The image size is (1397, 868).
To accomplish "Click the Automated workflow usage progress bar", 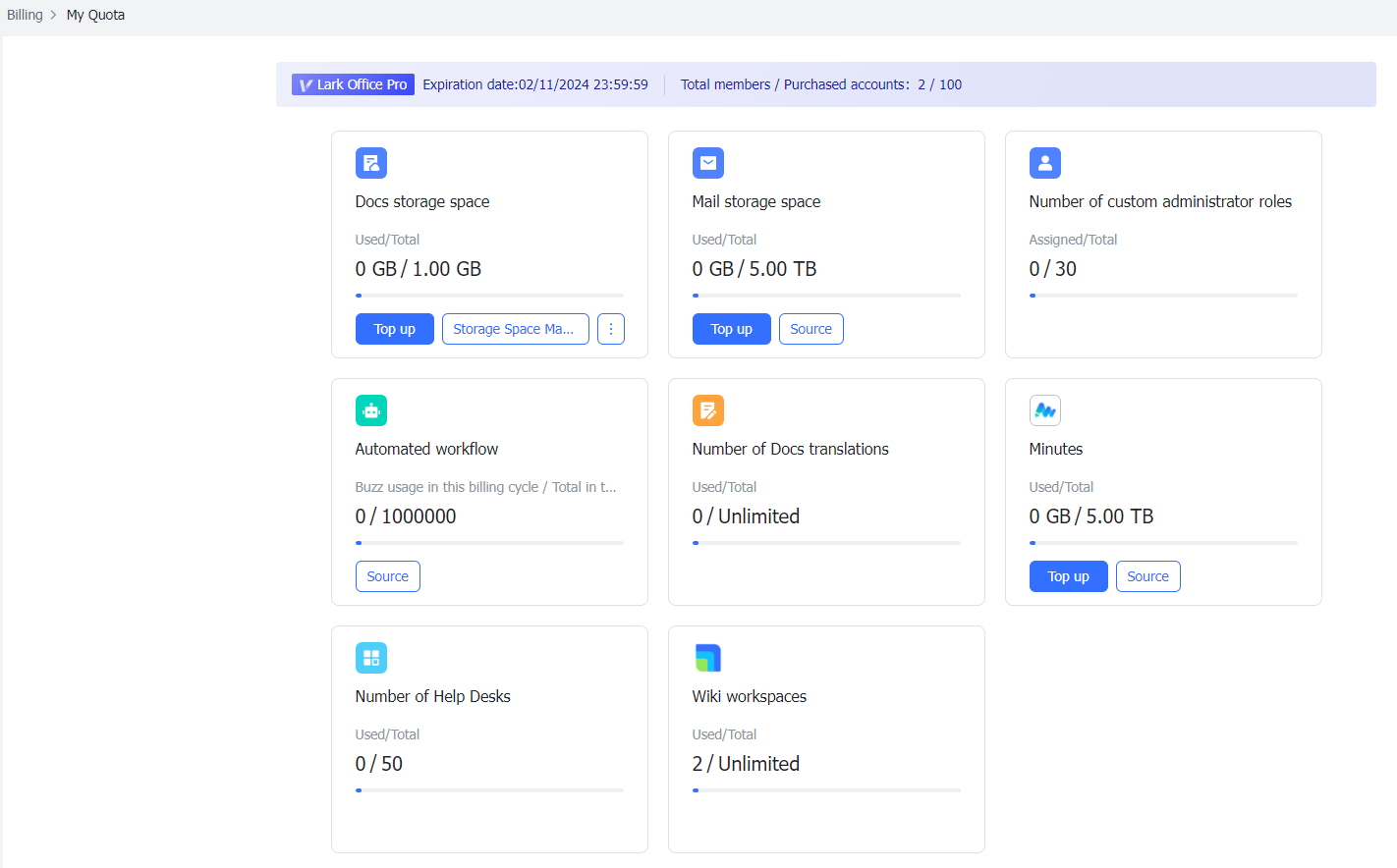I will (x=489, y=543).
